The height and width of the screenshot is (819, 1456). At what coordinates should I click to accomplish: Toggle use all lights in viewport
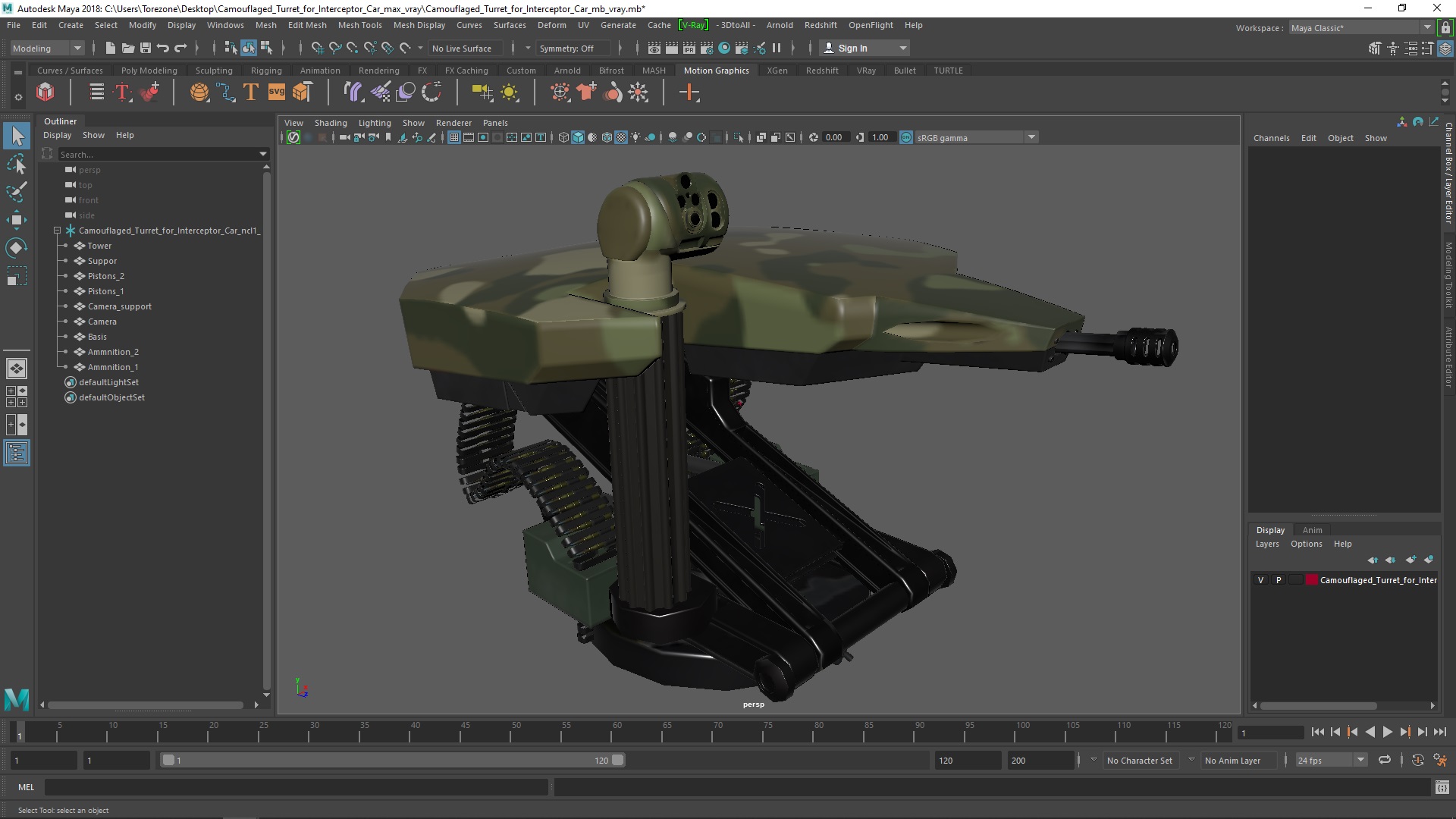tap(635, 137)
